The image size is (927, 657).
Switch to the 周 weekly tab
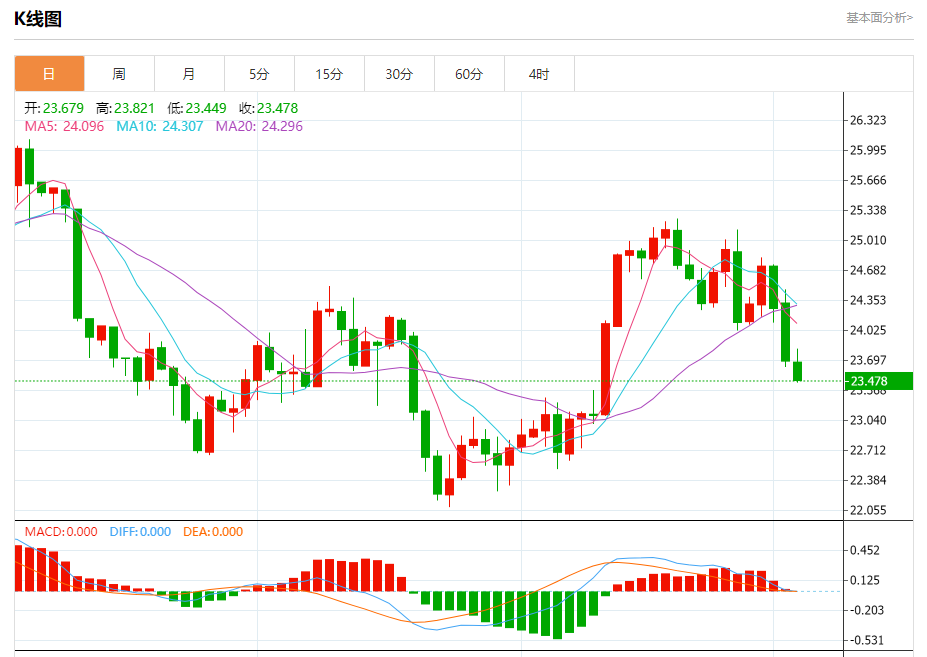pos(119,74)
